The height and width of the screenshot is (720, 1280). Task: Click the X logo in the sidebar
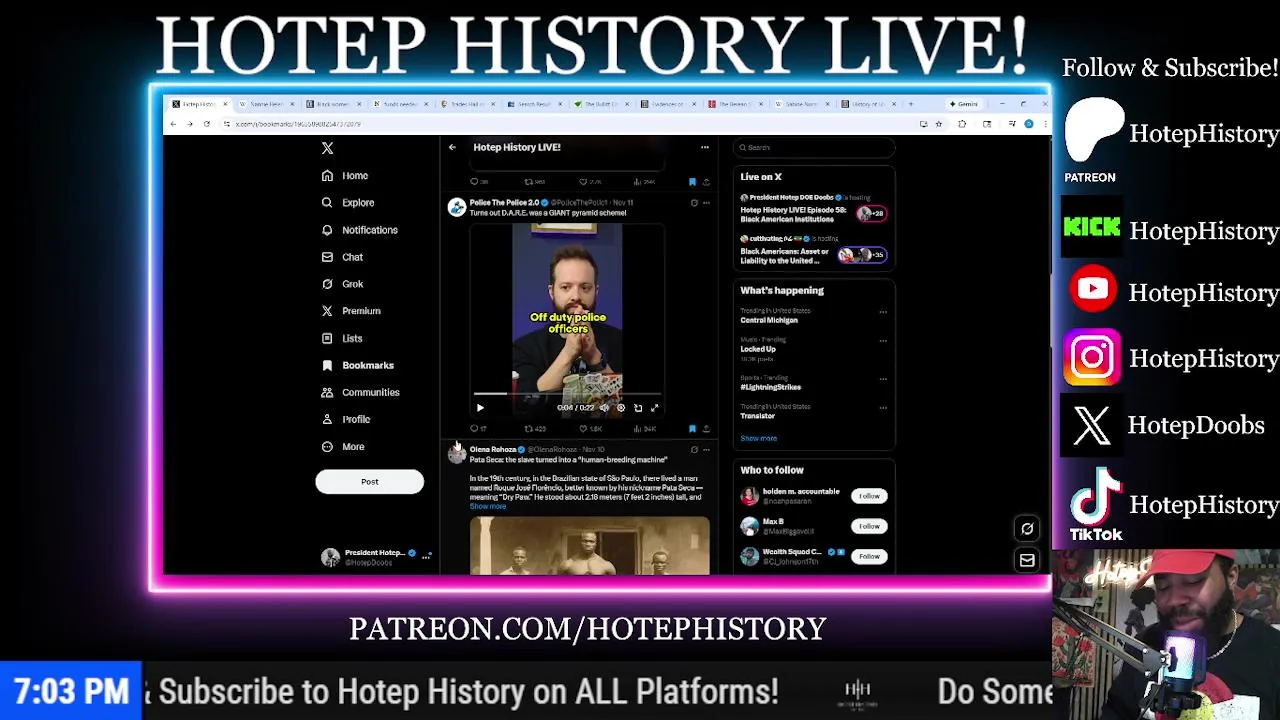[x=327, y=148]
